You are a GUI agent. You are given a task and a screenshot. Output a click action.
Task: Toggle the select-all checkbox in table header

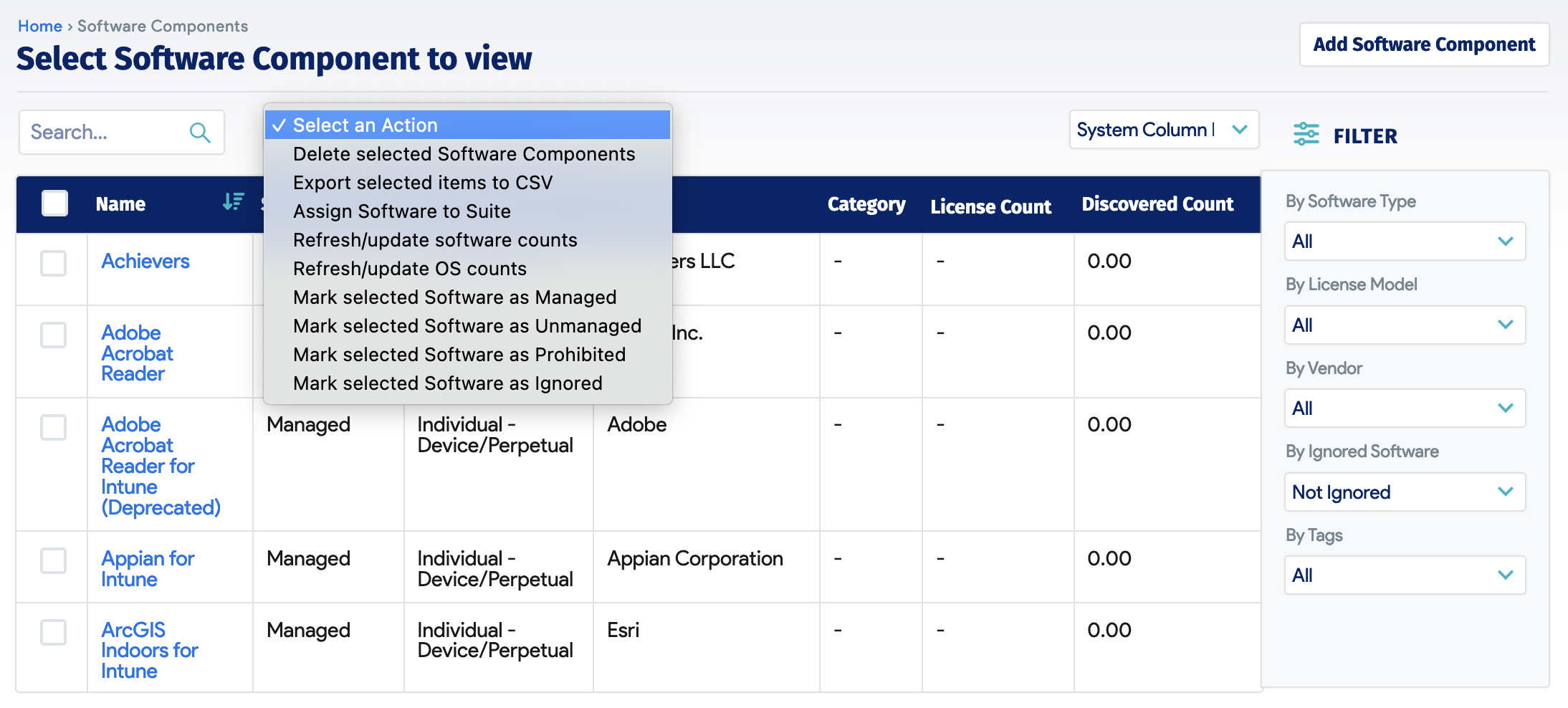click(54, 202)
